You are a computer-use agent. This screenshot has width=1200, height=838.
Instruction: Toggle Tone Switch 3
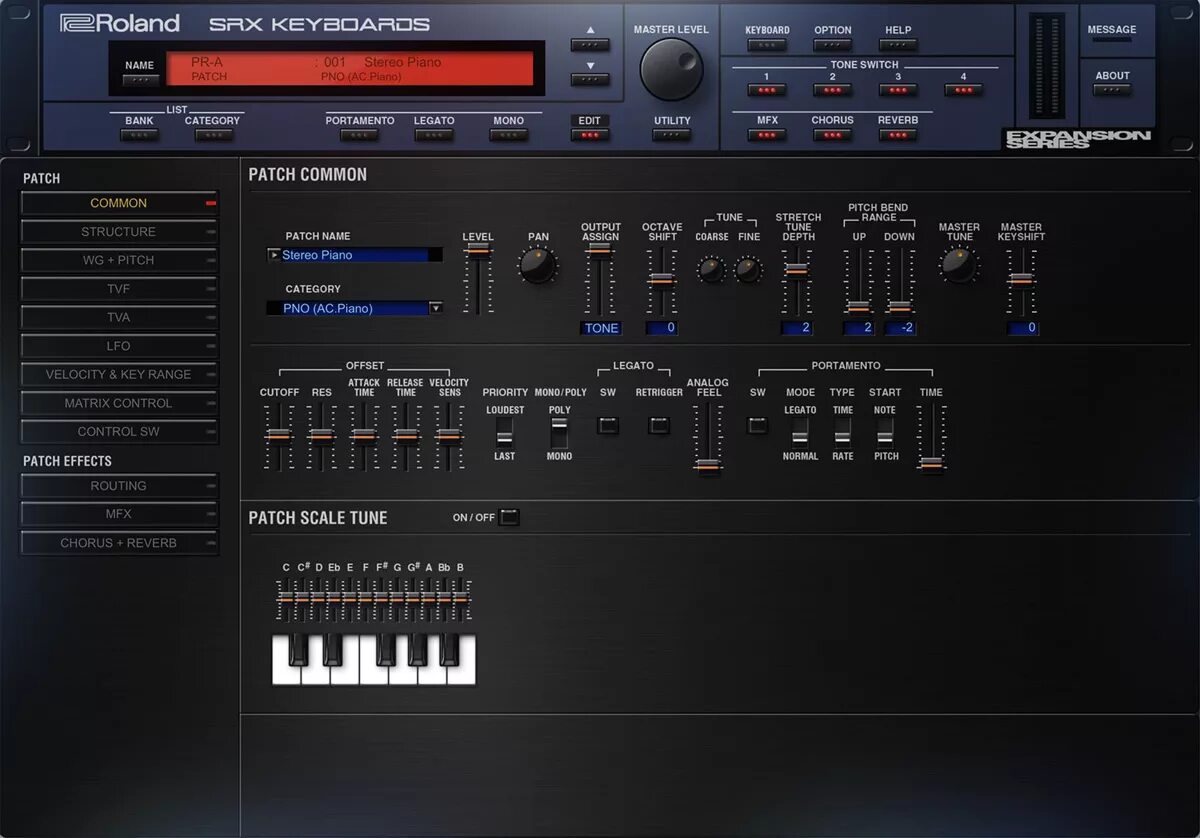pyautogui.click(x=898, y=90)
